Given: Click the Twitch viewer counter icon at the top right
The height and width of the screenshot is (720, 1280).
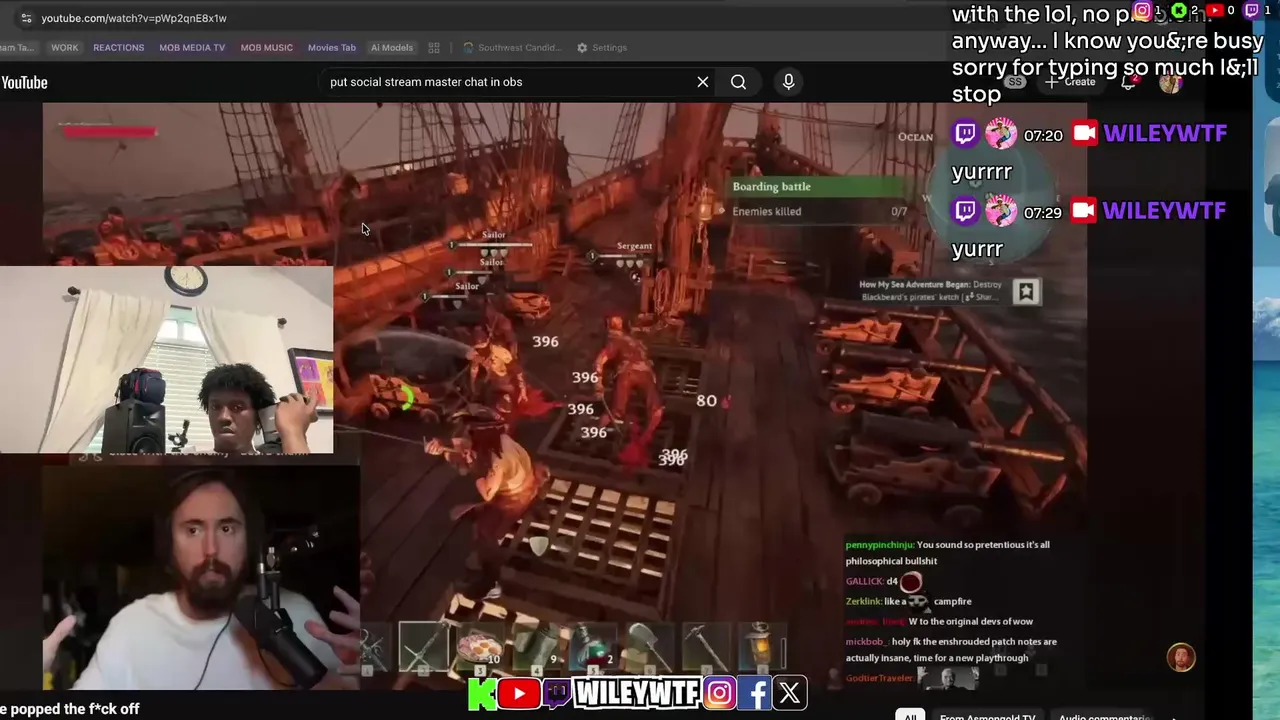Looking at the screenshot, I should point(1251,11).
